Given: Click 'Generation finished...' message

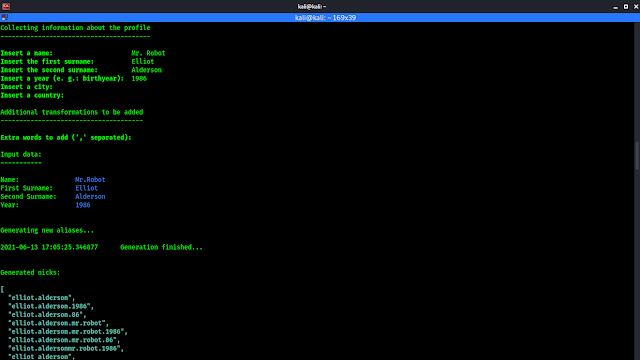Looking at the screenshot, I should (x=162, y=247).
